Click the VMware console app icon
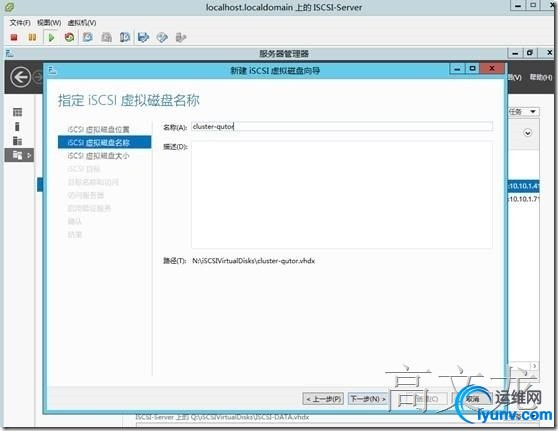 coord(10,7)
